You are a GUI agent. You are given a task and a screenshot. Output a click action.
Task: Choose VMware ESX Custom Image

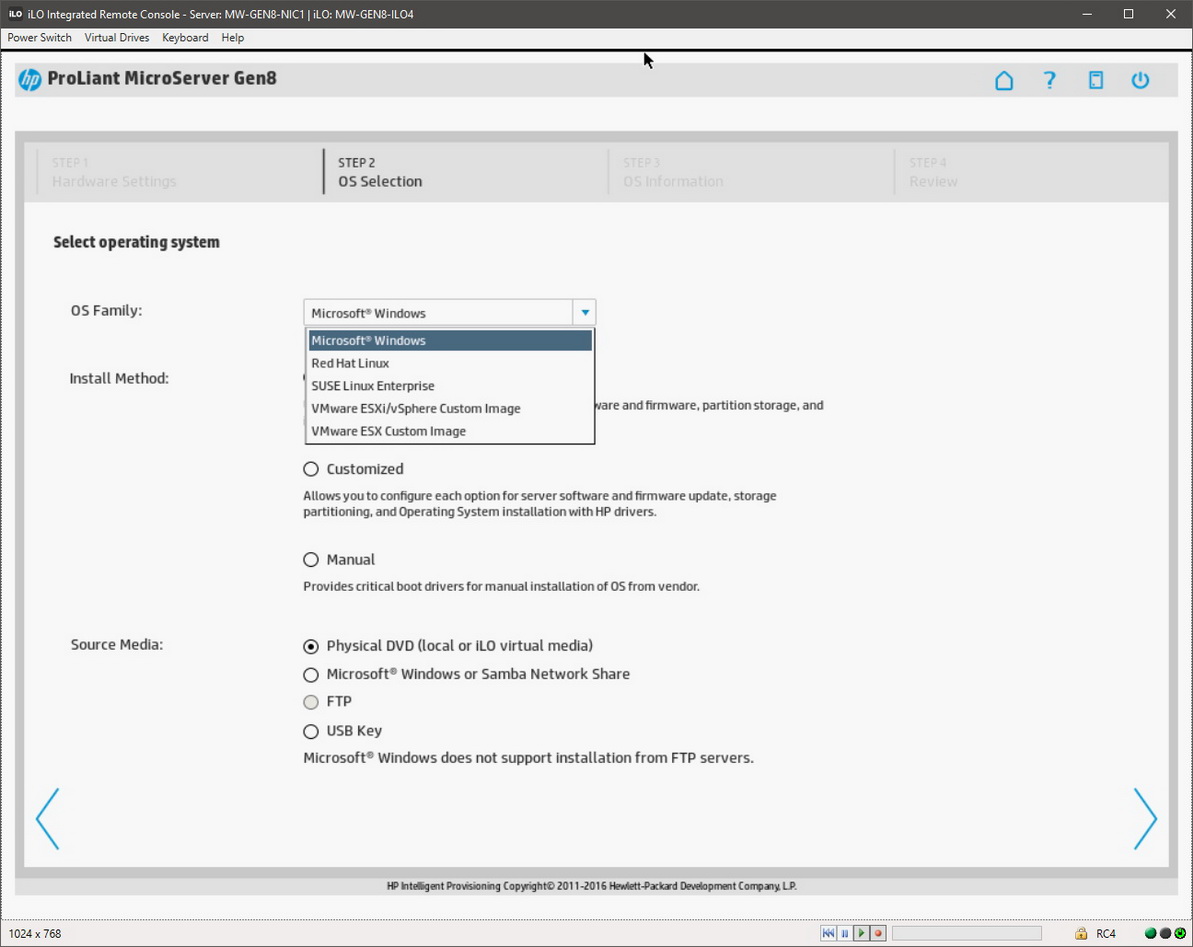tap(450, 431)
